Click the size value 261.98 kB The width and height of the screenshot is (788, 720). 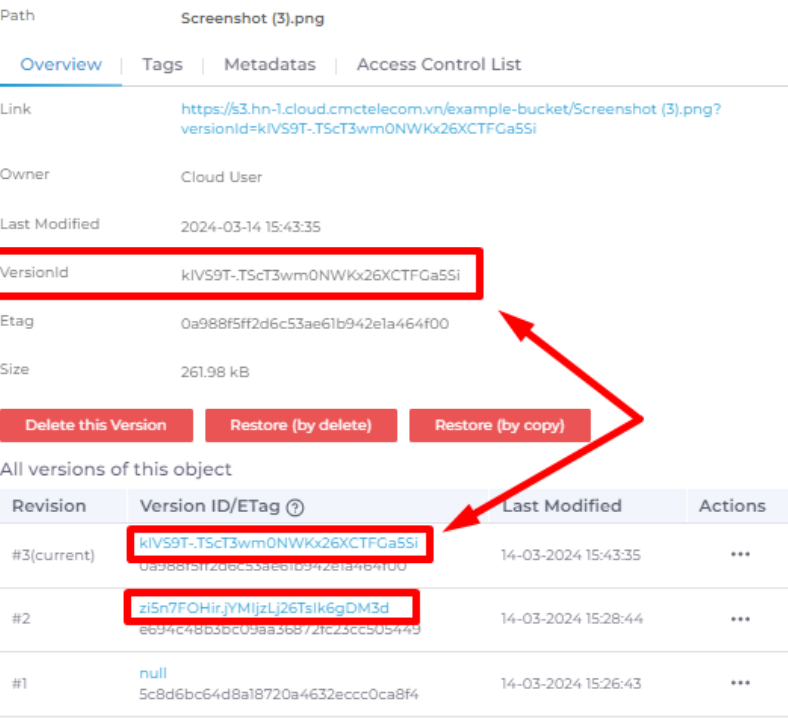pyautogui.click(x=215, y=372)
